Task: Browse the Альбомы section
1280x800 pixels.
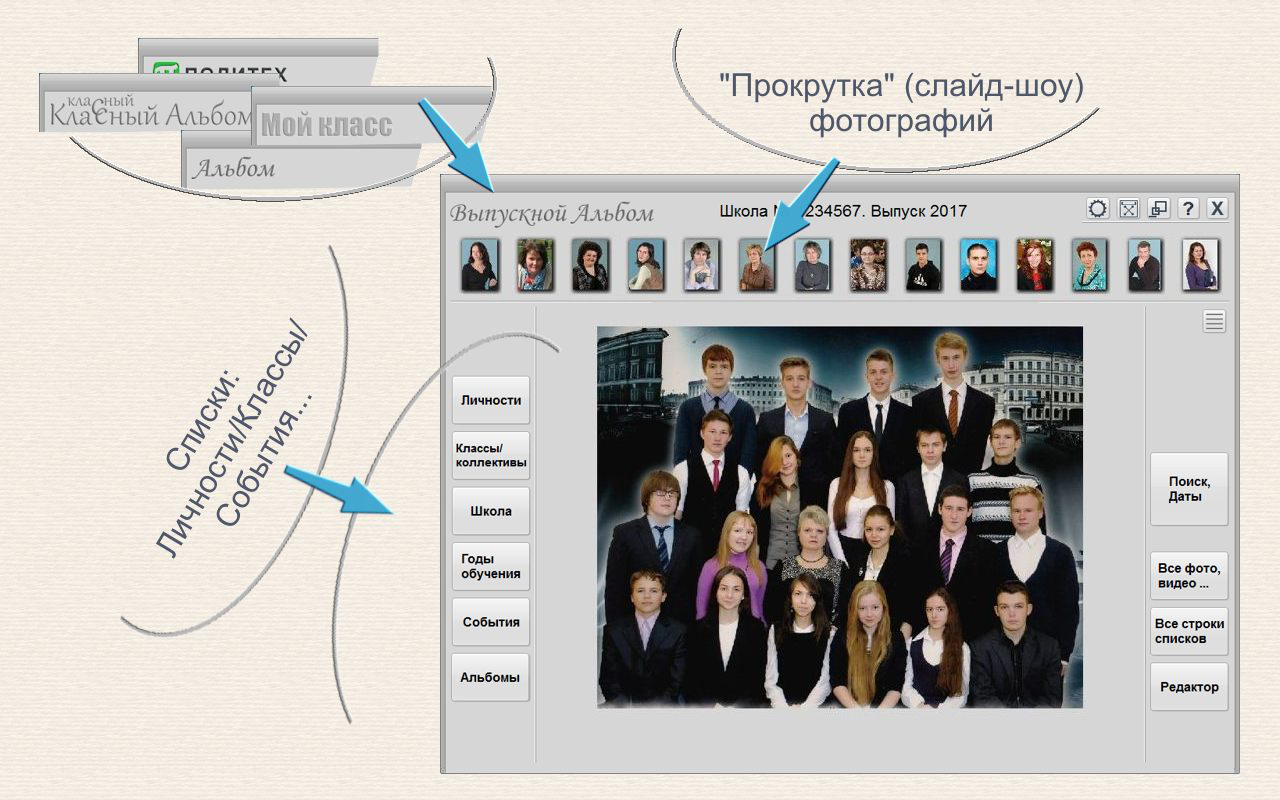Action: pyautogui.click(x=490, y=677)
